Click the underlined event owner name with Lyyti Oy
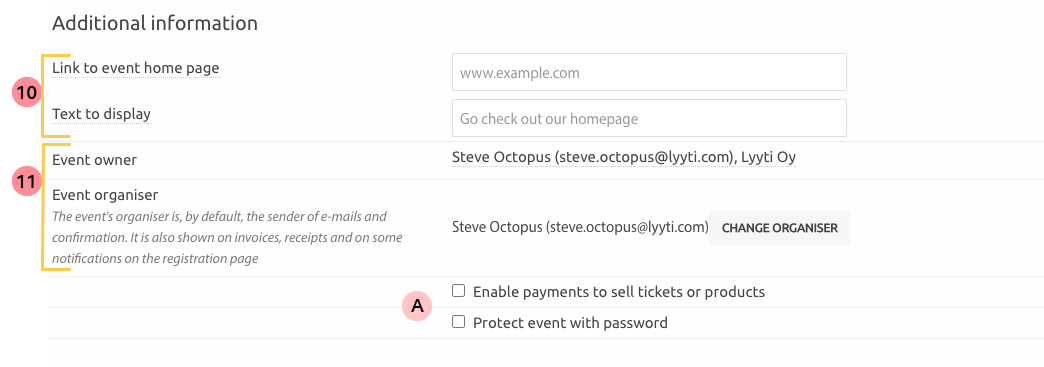1044x367 pixels. click(x=624, y=158)
